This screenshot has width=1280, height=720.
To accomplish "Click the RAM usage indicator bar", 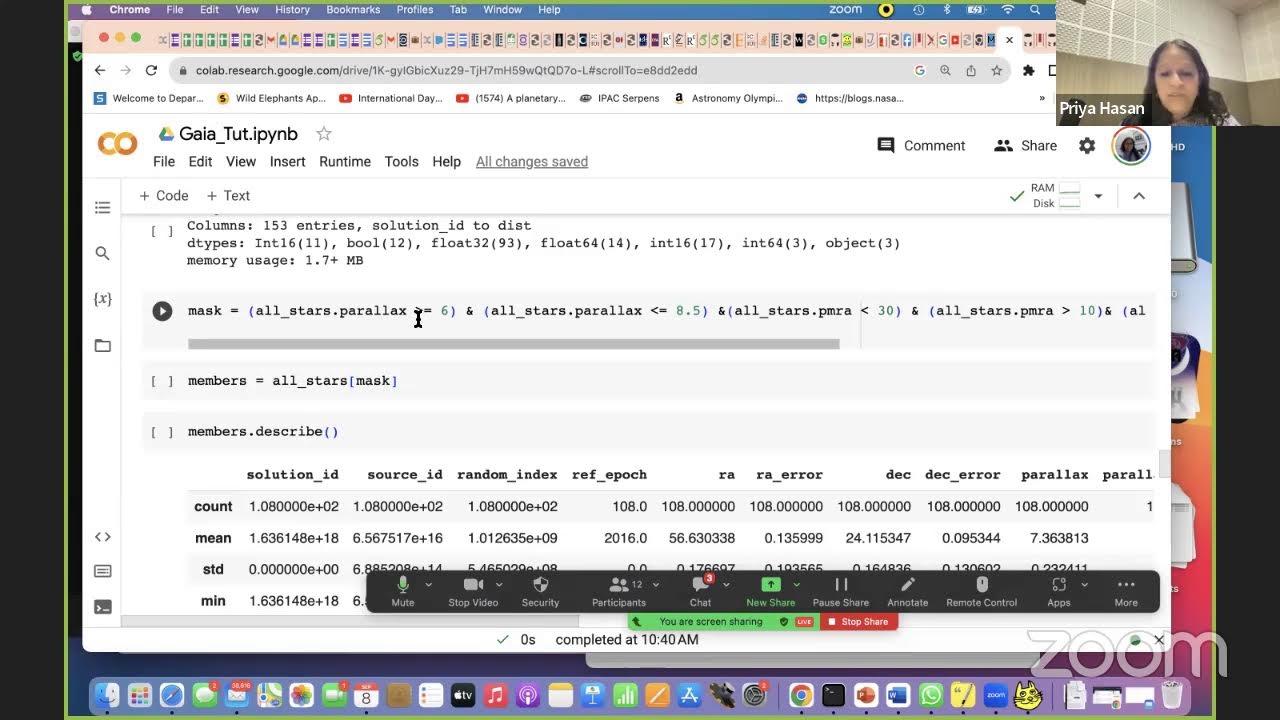I will pos(1069,188).
